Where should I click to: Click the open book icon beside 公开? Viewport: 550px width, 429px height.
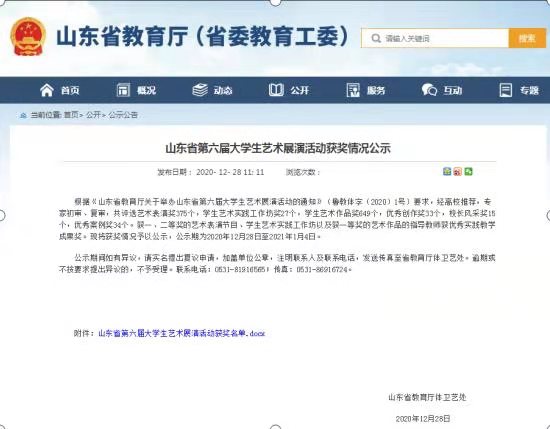click(x=276, y=90)
